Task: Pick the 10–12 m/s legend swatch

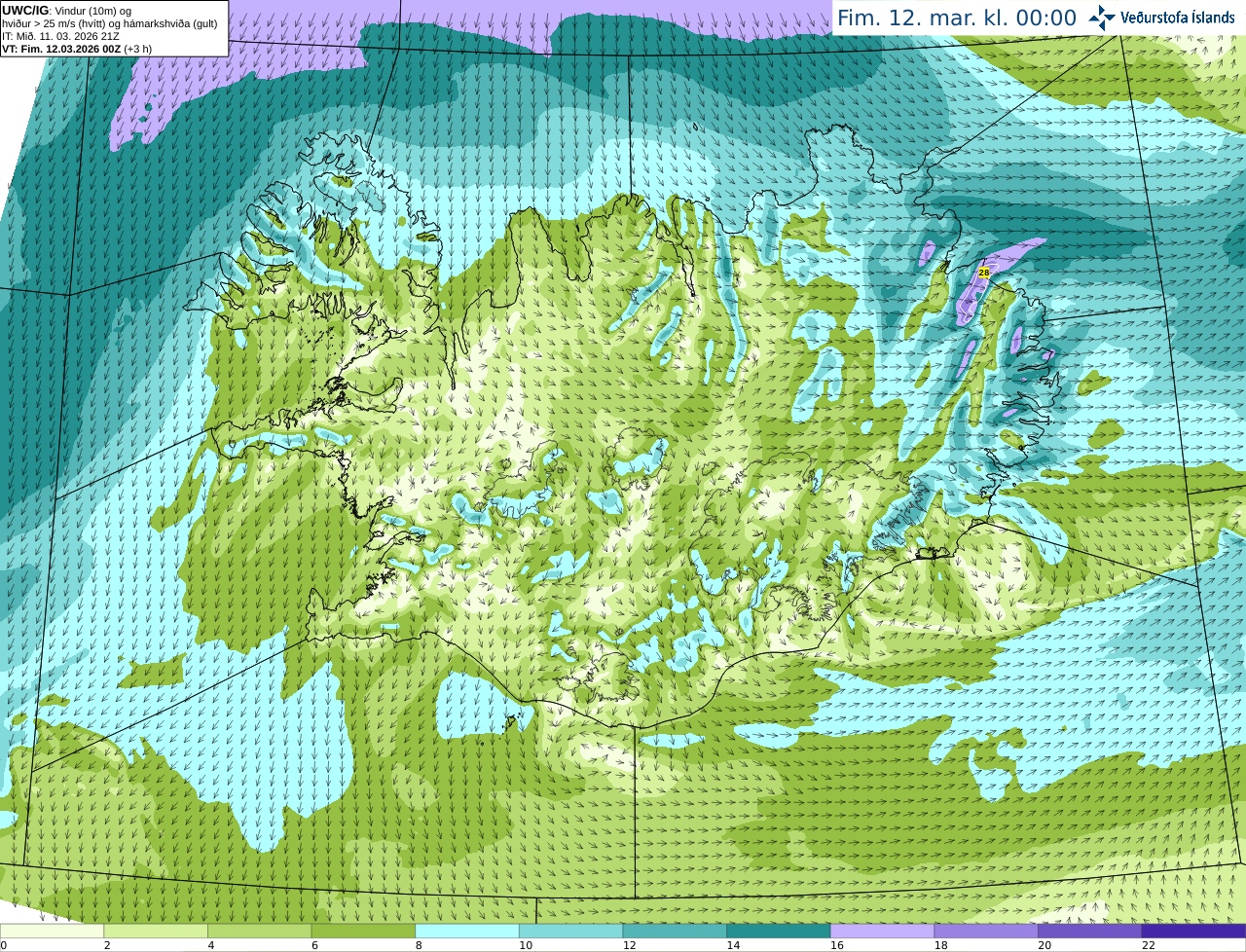Action: [x=571, y=932]
